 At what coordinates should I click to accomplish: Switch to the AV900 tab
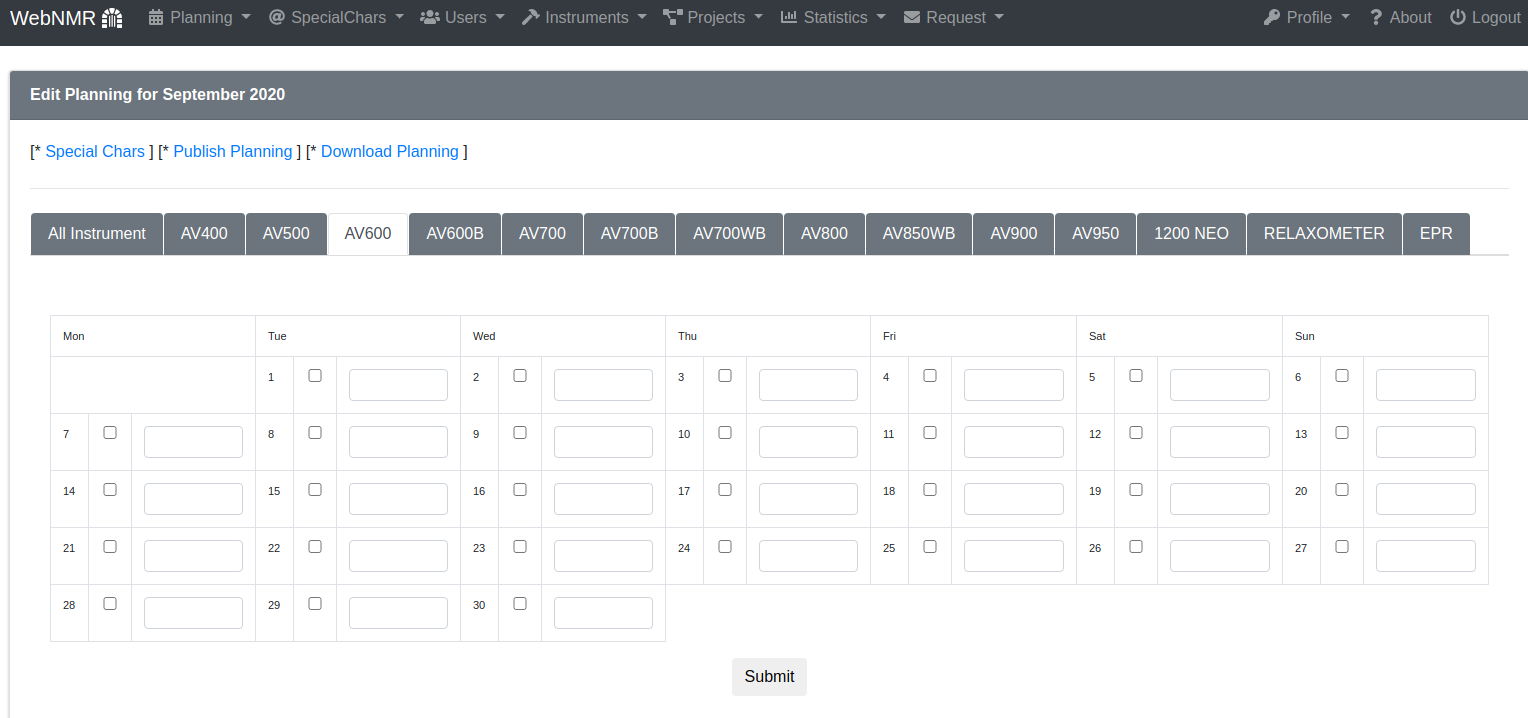[1014, 234]
